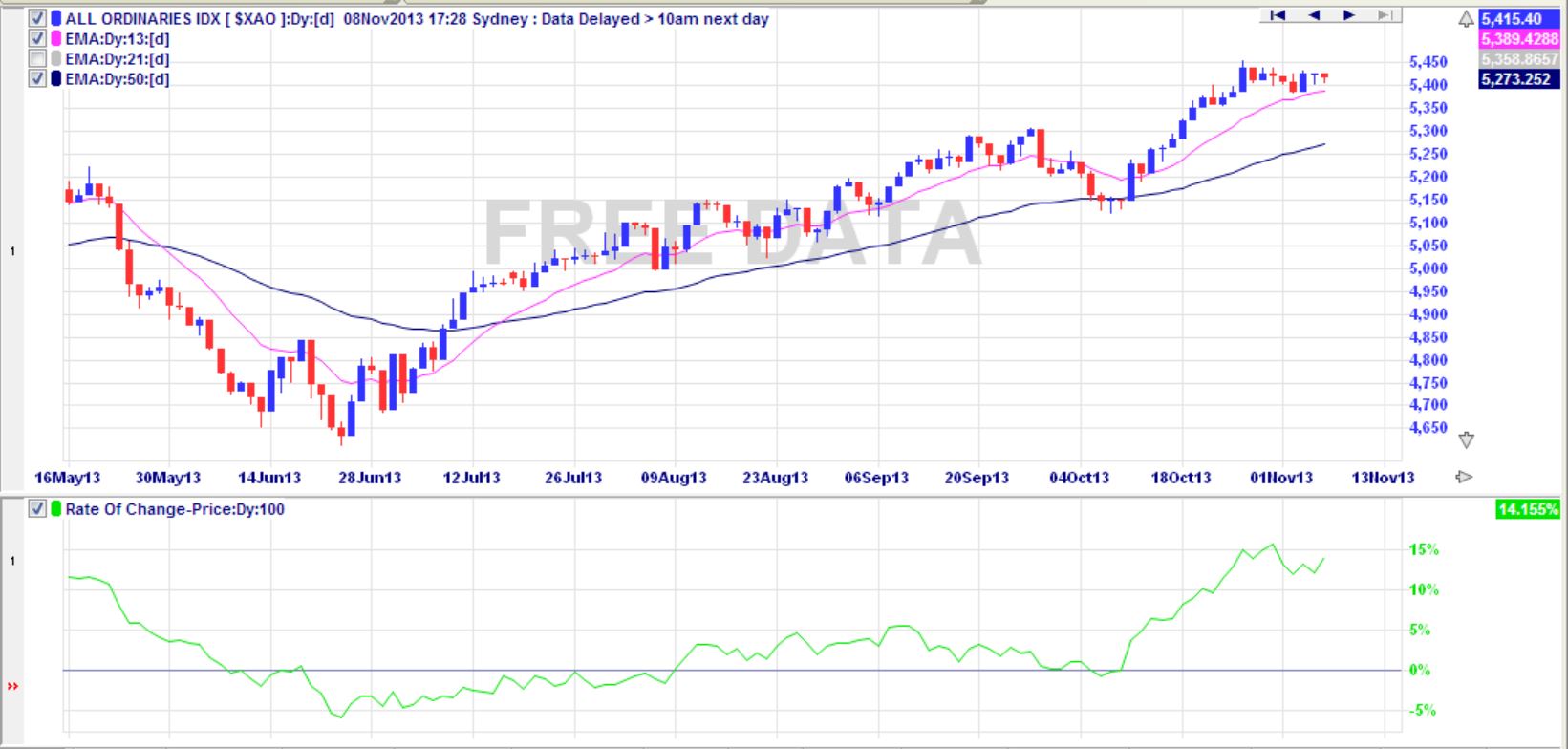The height and width of the screenshot is (749, 1568).
Task: Untick the ALL ORDINARIES IDX checkbox
Action: pos(37,18)
